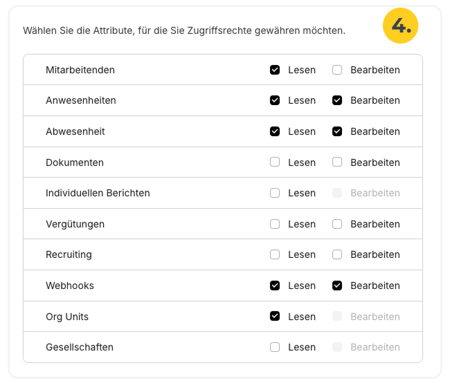This screenshot has width=450, height=383.
Task: Uncheck Lesen for Mitarbeitenden
Action: (x=275, y=70)
